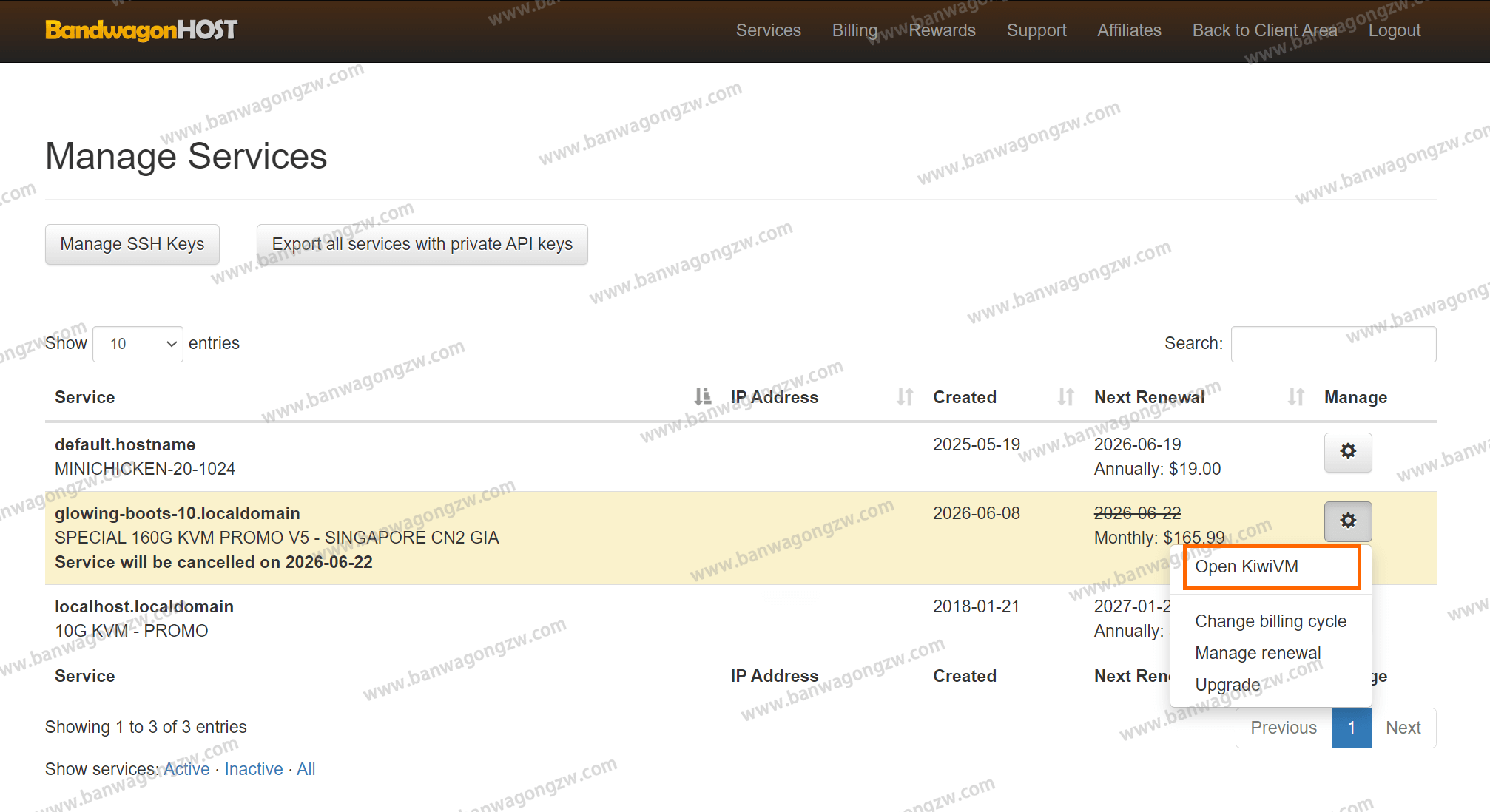The height and width of the screenshot is (812, 1490).
Task: Click the Manage SSH Keys button
Action: tap(132, 244)
